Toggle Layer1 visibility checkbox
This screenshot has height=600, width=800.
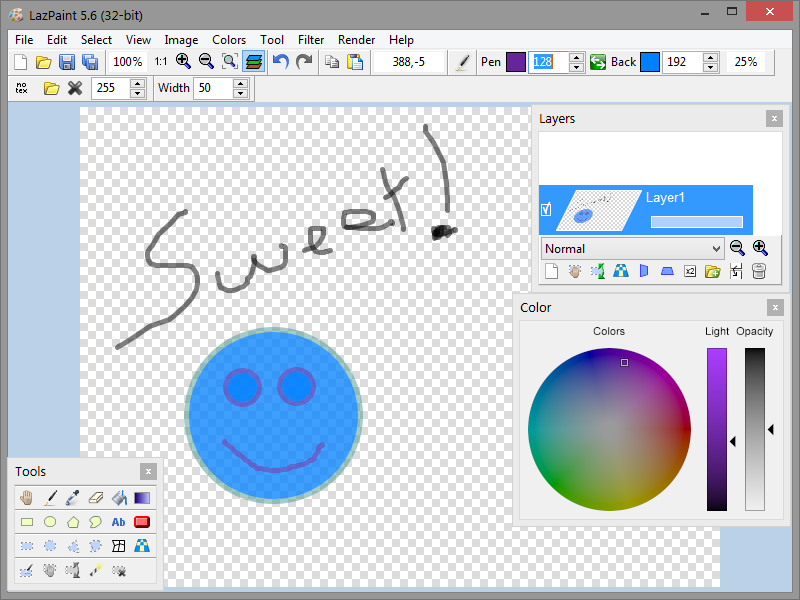pos(546,210)
